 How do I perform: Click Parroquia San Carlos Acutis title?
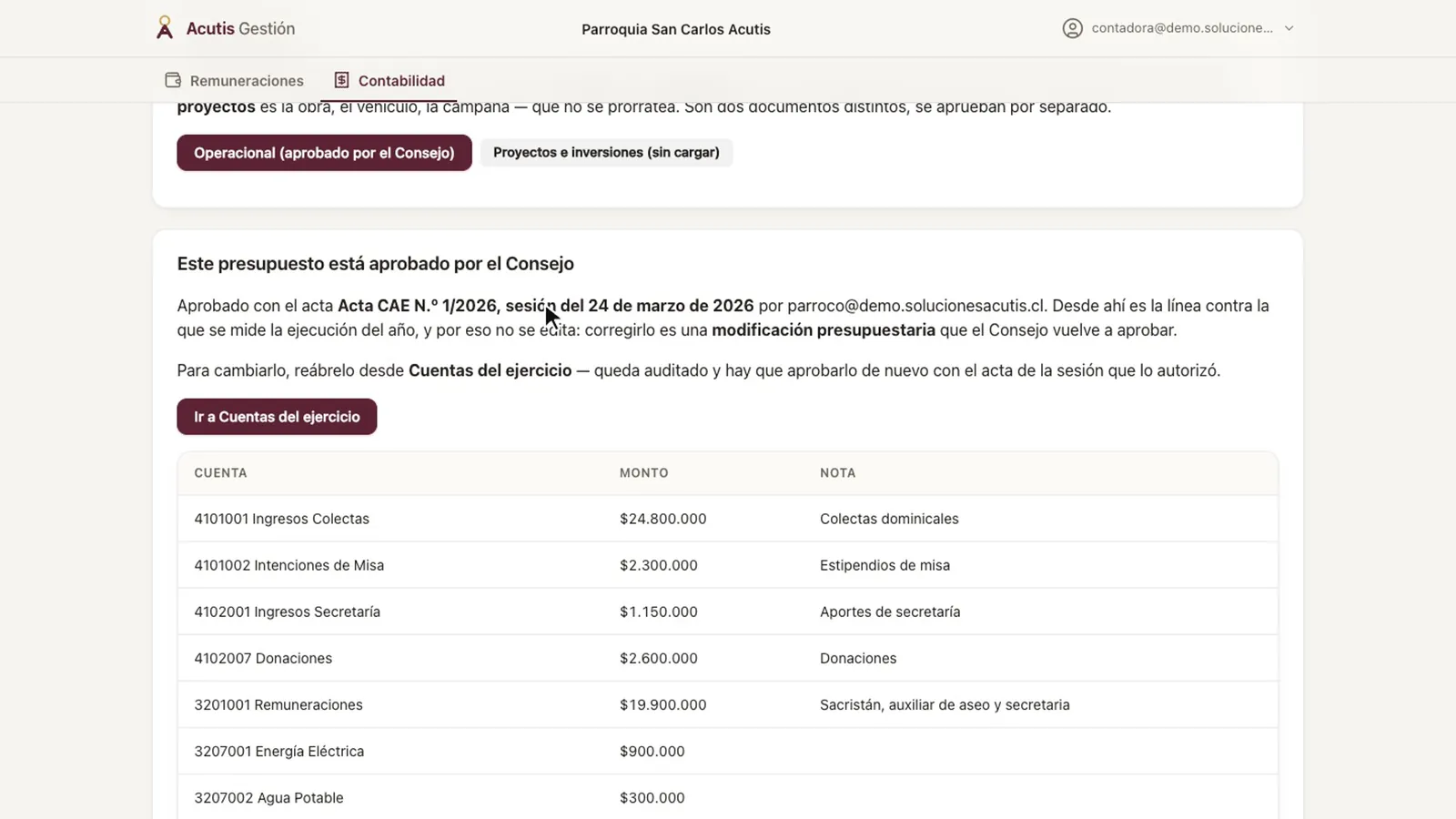676,29
